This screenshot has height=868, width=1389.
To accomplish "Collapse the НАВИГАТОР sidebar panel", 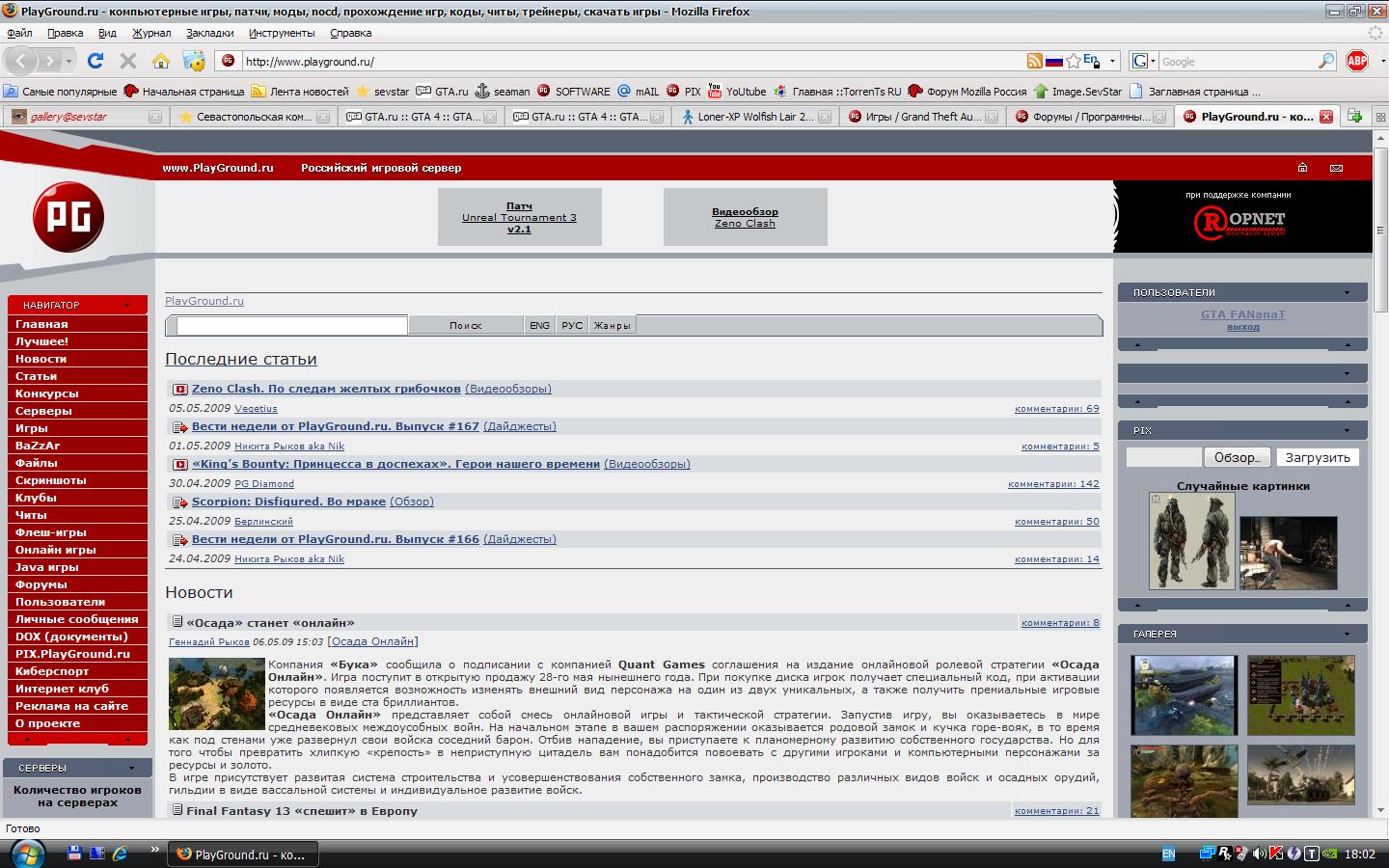I will point(126,305).
